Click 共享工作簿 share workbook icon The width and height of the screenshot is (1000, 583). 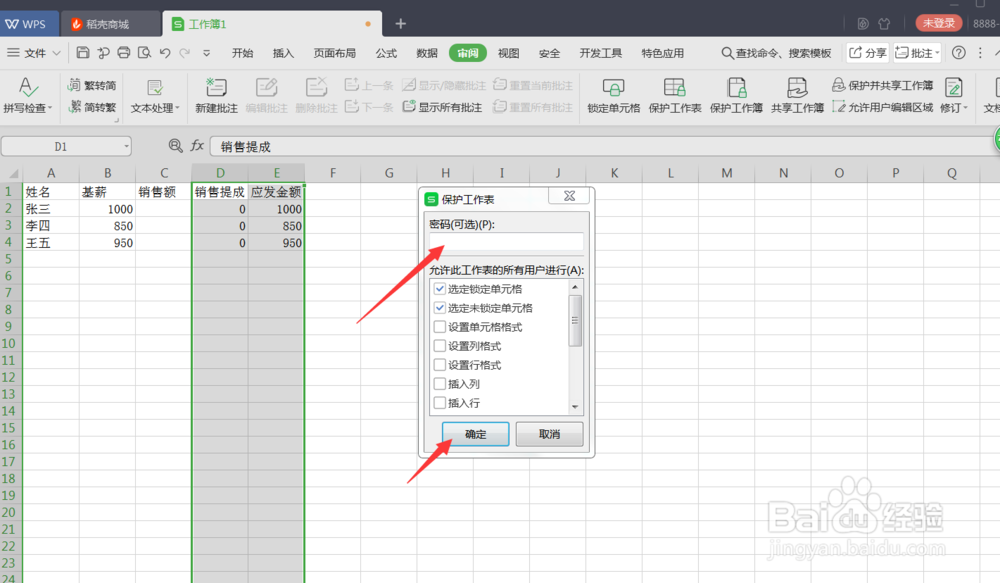pyautogui.click(x=797, y=96)
